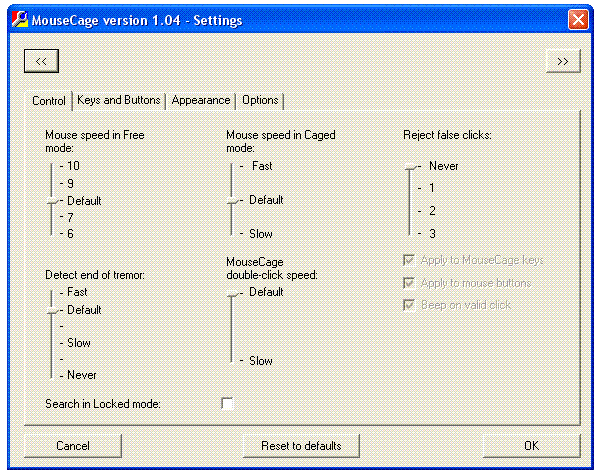The width and height of the screenshot is (600, 476).
Task: Click the Caged mode speed slider thumb
Action: (x=232, y=201)
